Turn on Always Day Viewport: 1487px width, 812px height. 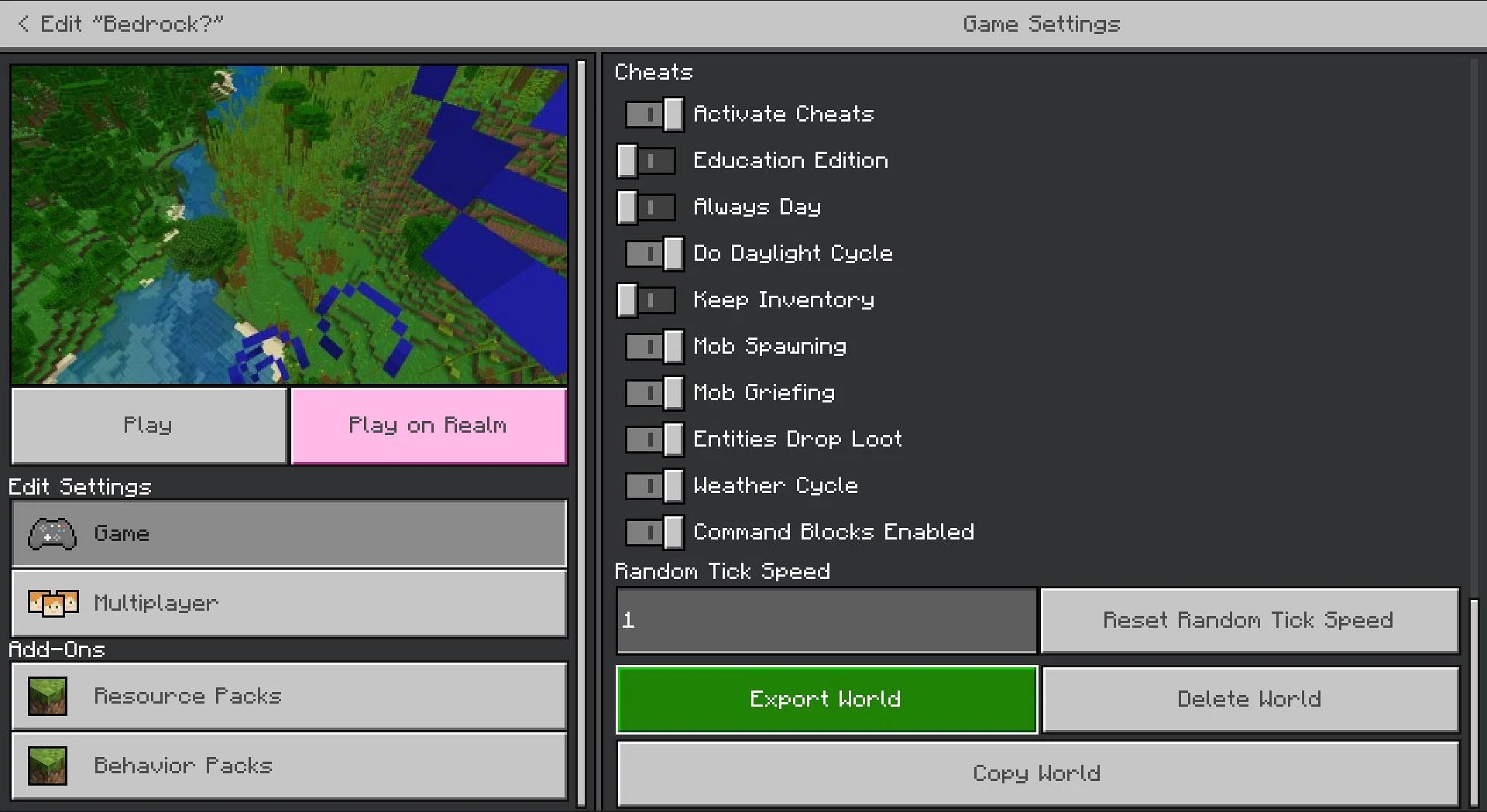[646, 207]
